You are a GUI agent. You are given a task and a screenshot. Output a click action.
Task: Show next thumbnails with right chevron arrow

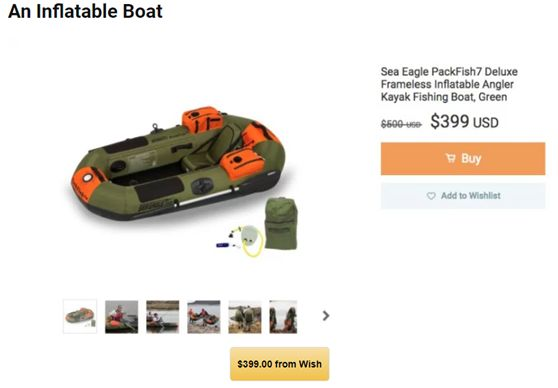pos(326,316)
